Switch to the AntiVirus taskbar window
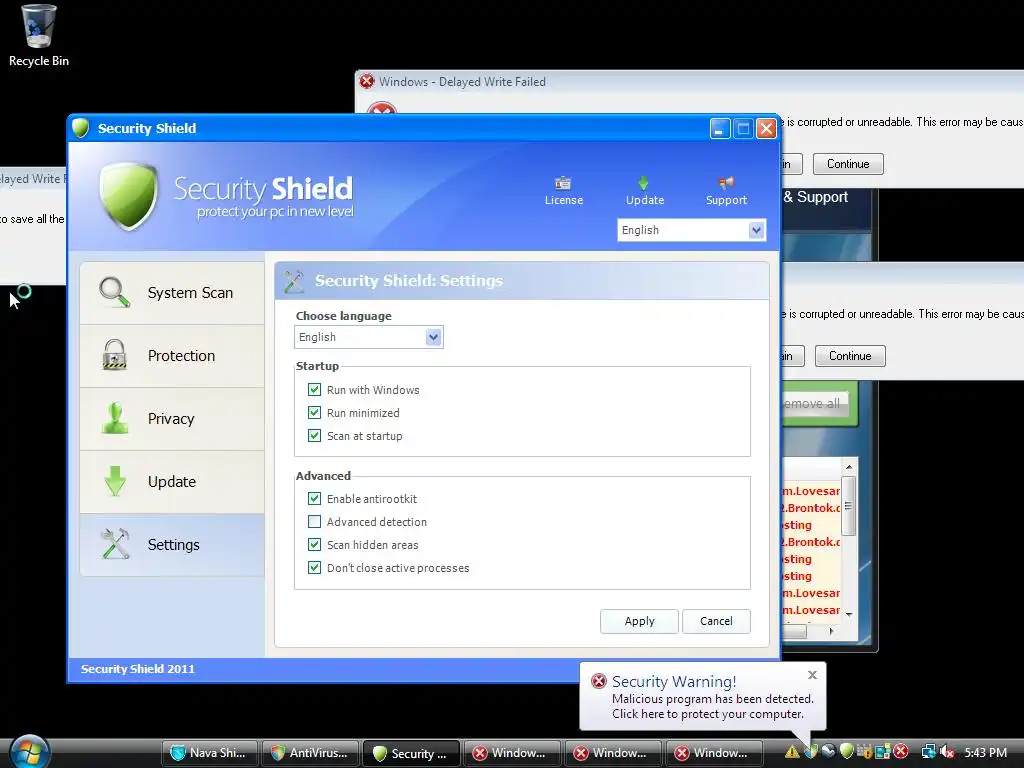Image resolution: width=1024 pixels, height=768 pixels. click(x=310, y=753)
